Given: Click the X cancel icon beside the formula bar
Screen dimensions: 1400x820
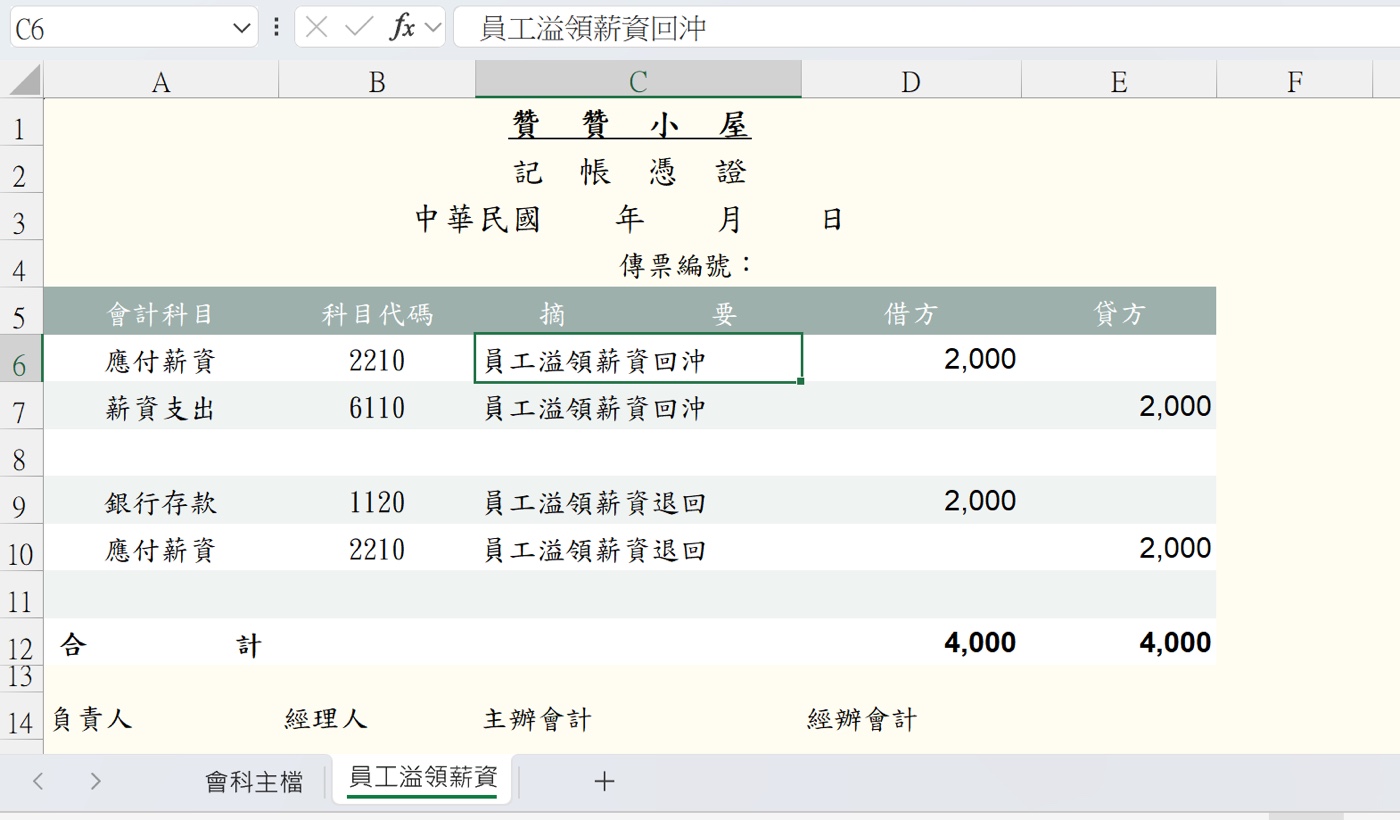Looking at the screenshot, I should point(317,27).
